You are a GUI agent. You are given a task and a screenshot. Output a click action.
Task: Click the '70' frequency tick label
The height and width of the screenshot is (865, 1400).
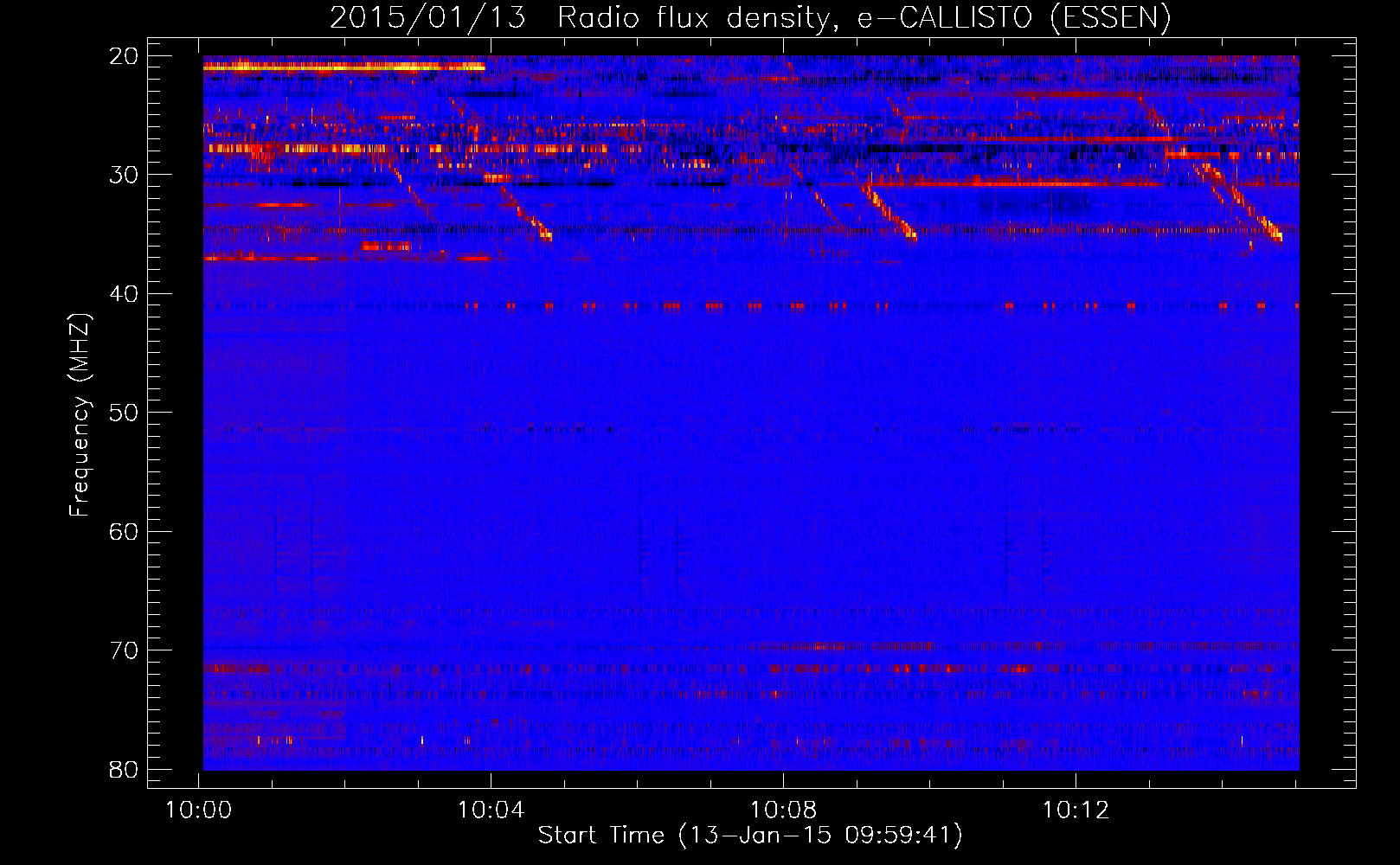pos(124,650)
